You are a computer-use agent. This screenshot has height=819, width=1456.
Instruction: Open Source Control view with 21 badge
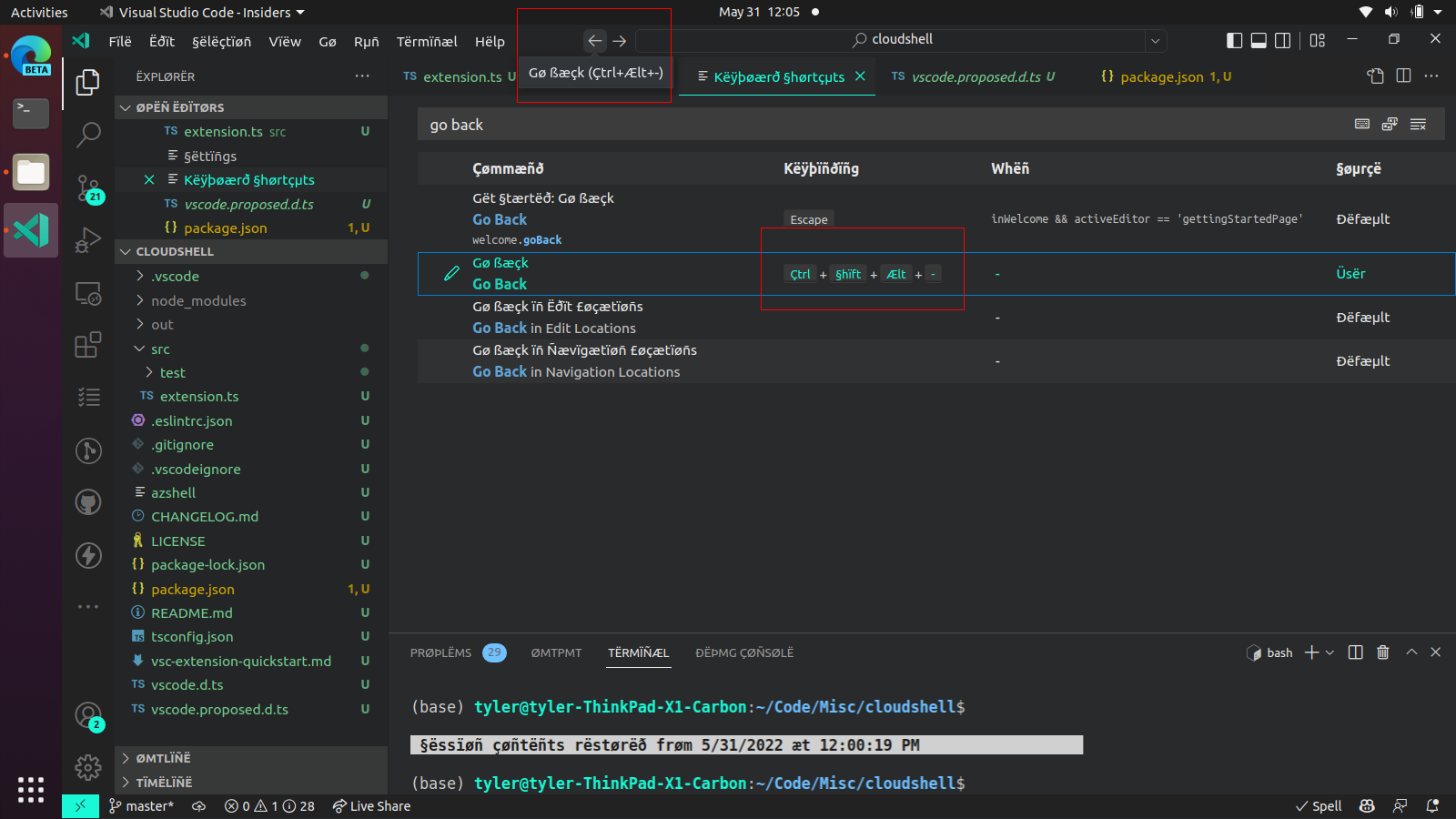(x=87, y=187)
